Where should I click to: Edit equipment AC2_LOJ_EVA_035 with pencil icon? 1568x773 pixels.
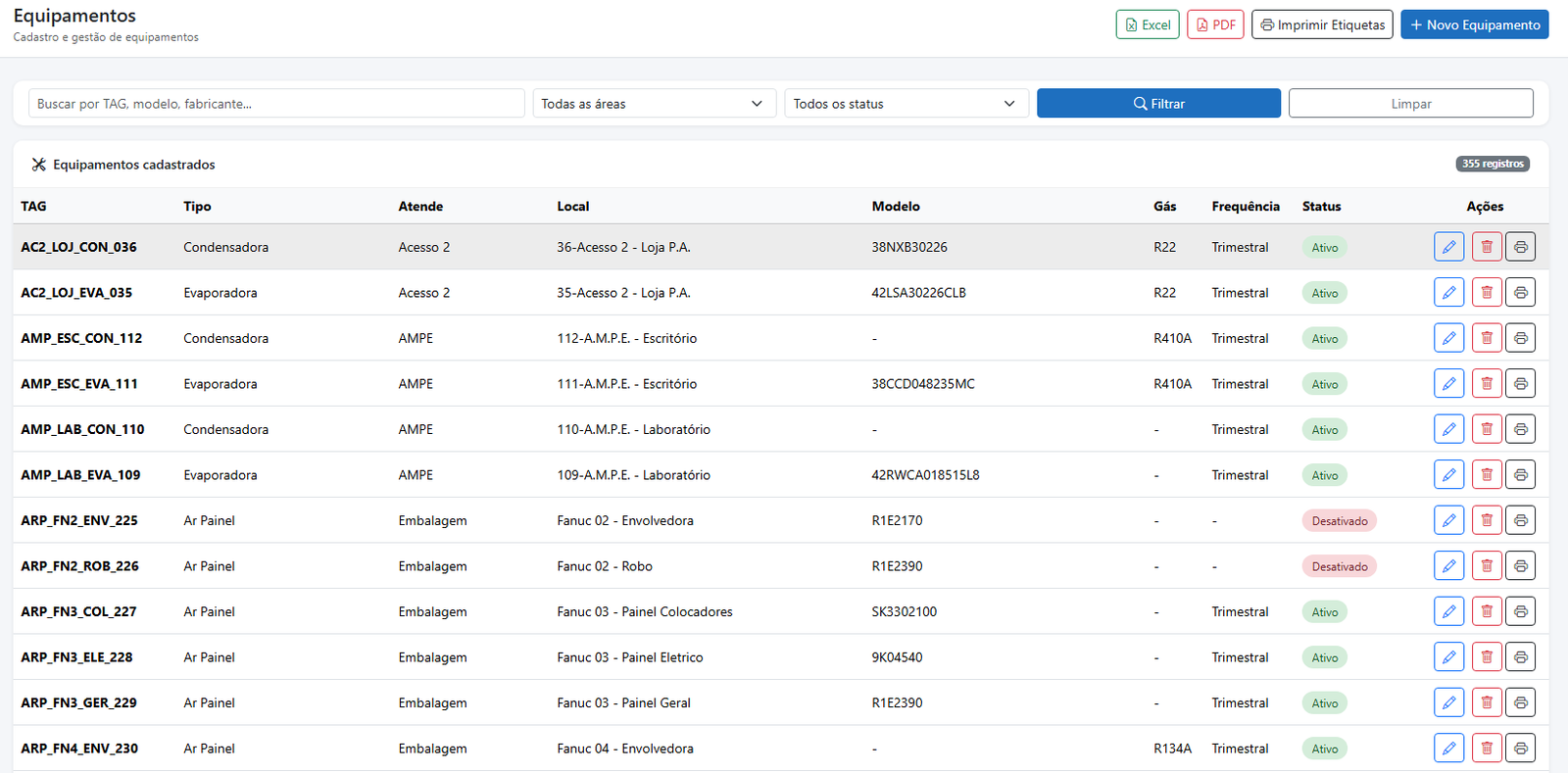click(x=1448, y=292)
